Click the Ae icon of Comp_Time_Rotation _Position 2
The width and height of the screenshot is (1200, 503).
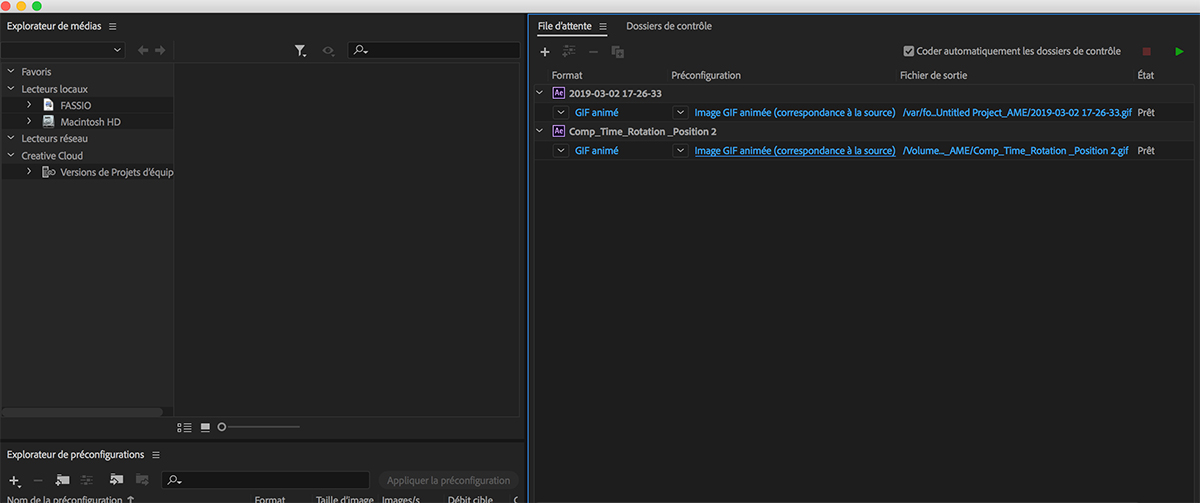[x=559, y=131]
